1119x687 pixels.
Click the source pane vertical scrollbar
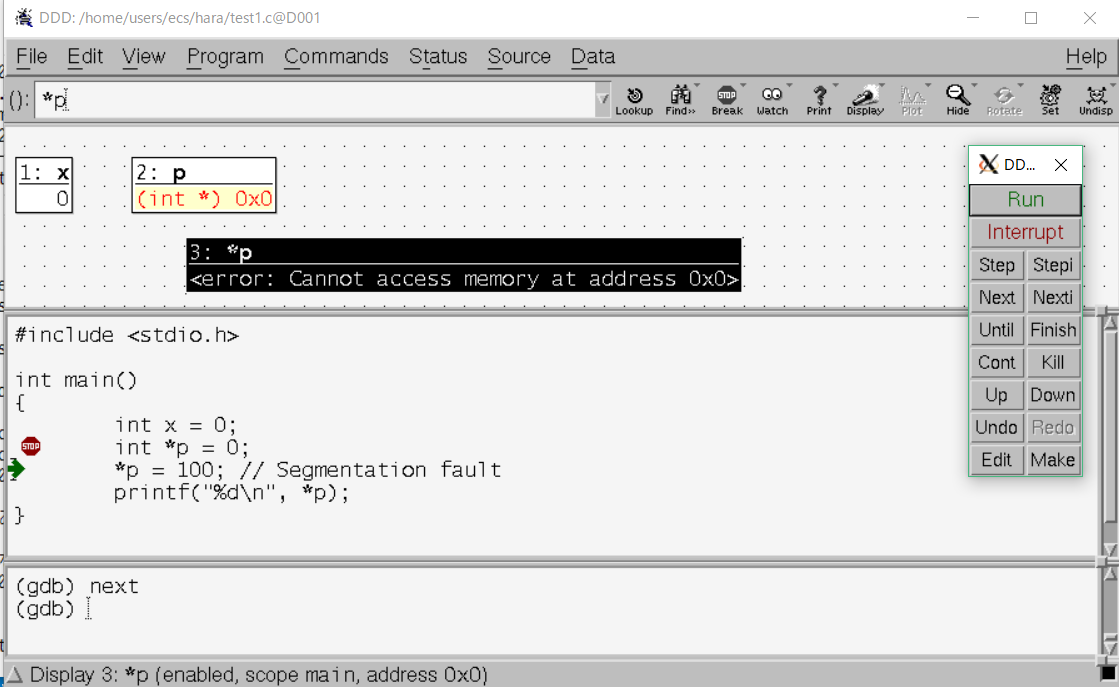(1109, 435)
